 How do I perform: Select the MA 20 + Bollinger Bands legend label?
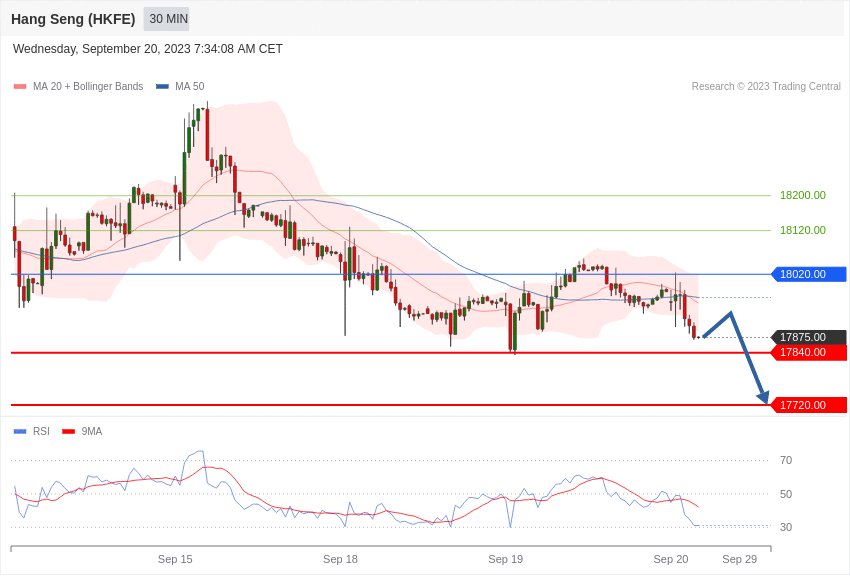[88, 87]
